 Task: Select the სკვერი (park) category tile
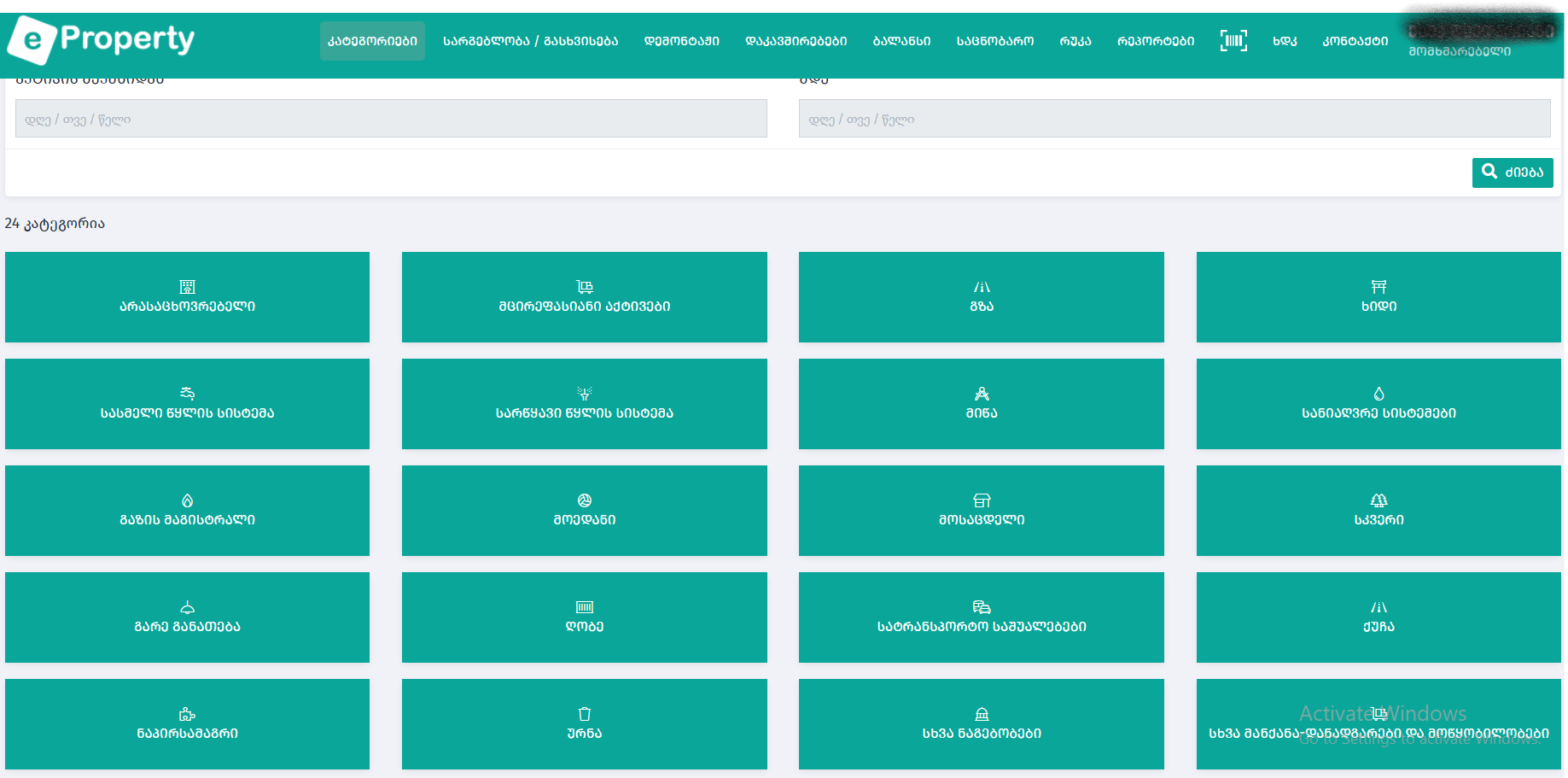[1378, 511]
